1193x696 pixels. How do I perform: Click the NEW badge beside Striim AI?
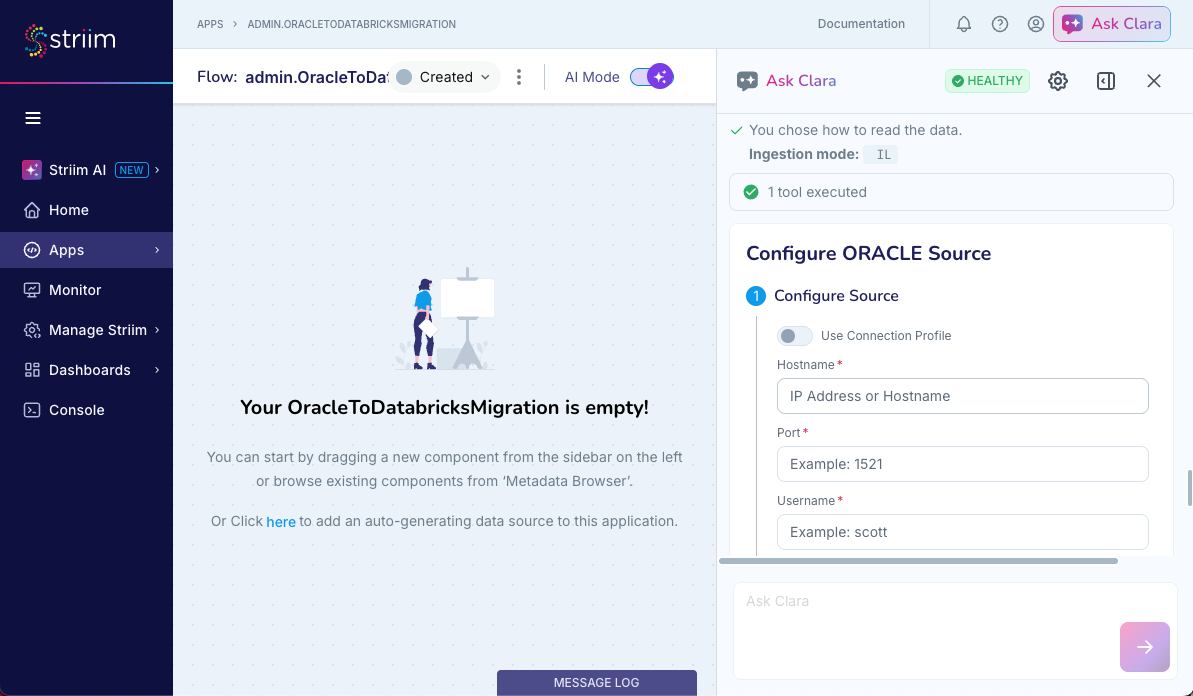click(132, 170)
